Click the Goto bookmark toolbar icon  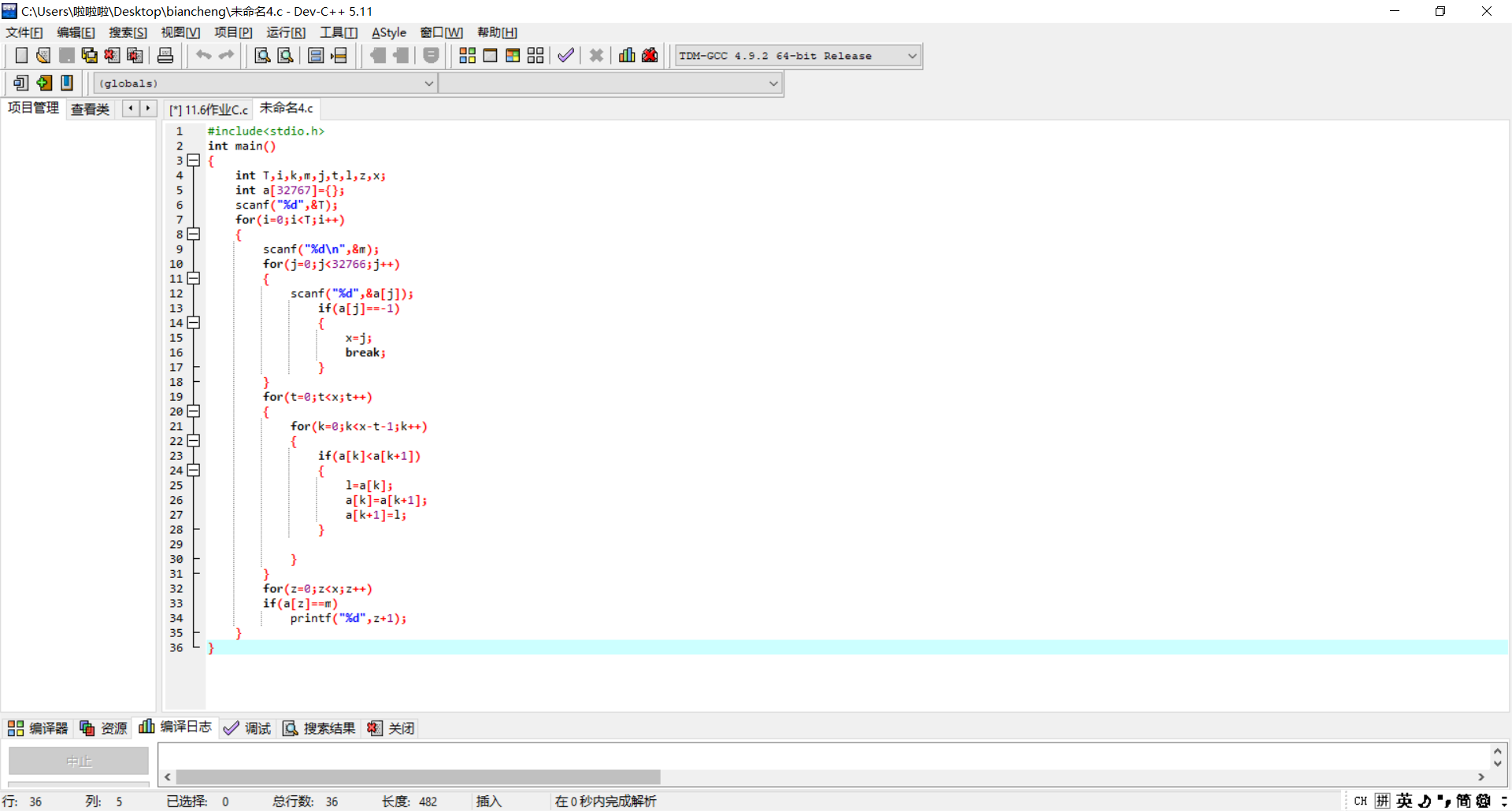[67, 83]
